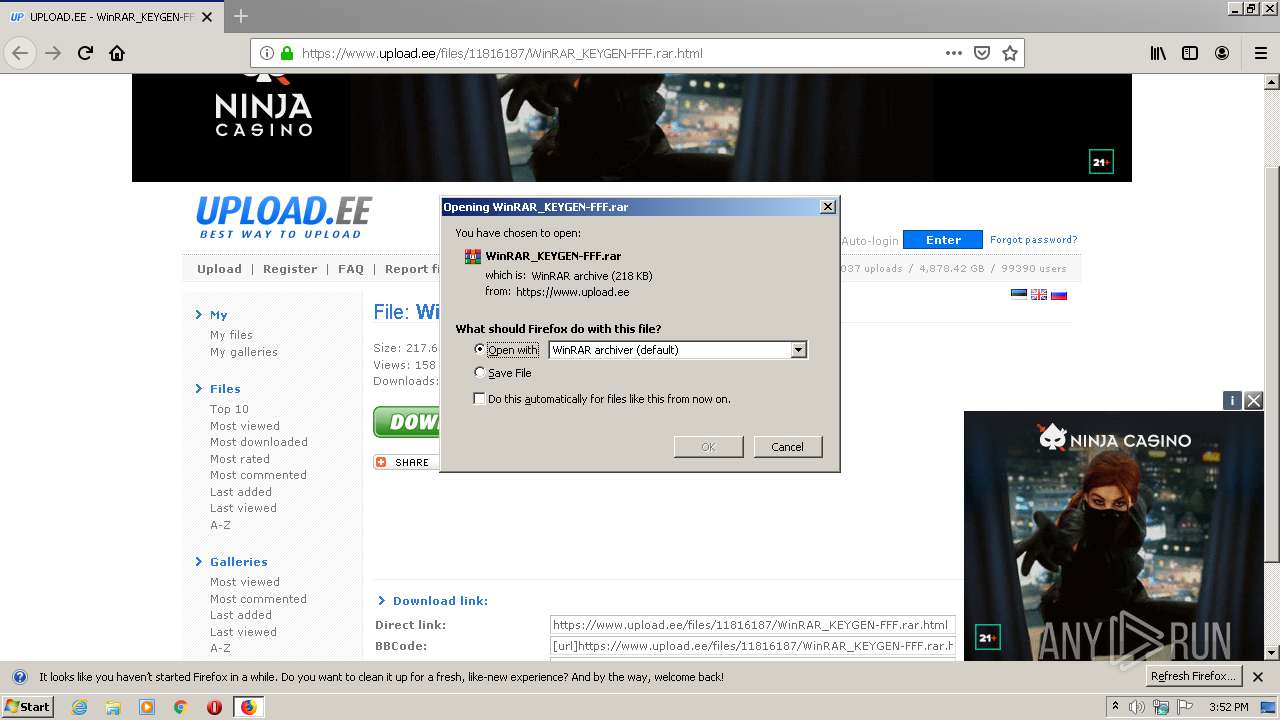
Task: Click the Windows Start button
Action: [x=28, y=707]
